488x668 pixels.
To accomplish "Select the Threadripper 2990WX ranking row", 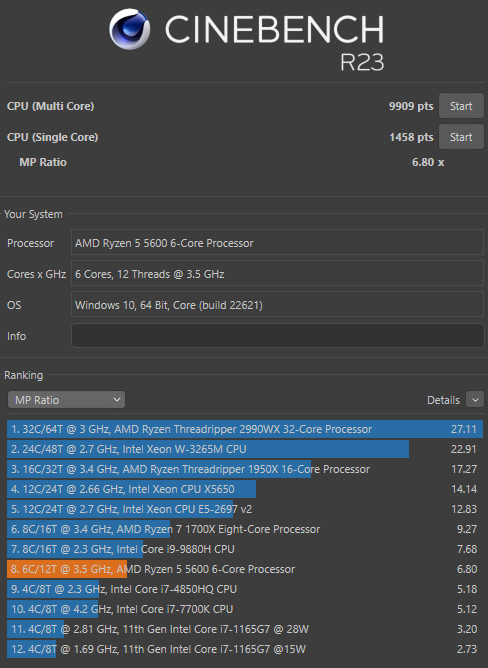I will pyautogui.click(x=245, y=429).
